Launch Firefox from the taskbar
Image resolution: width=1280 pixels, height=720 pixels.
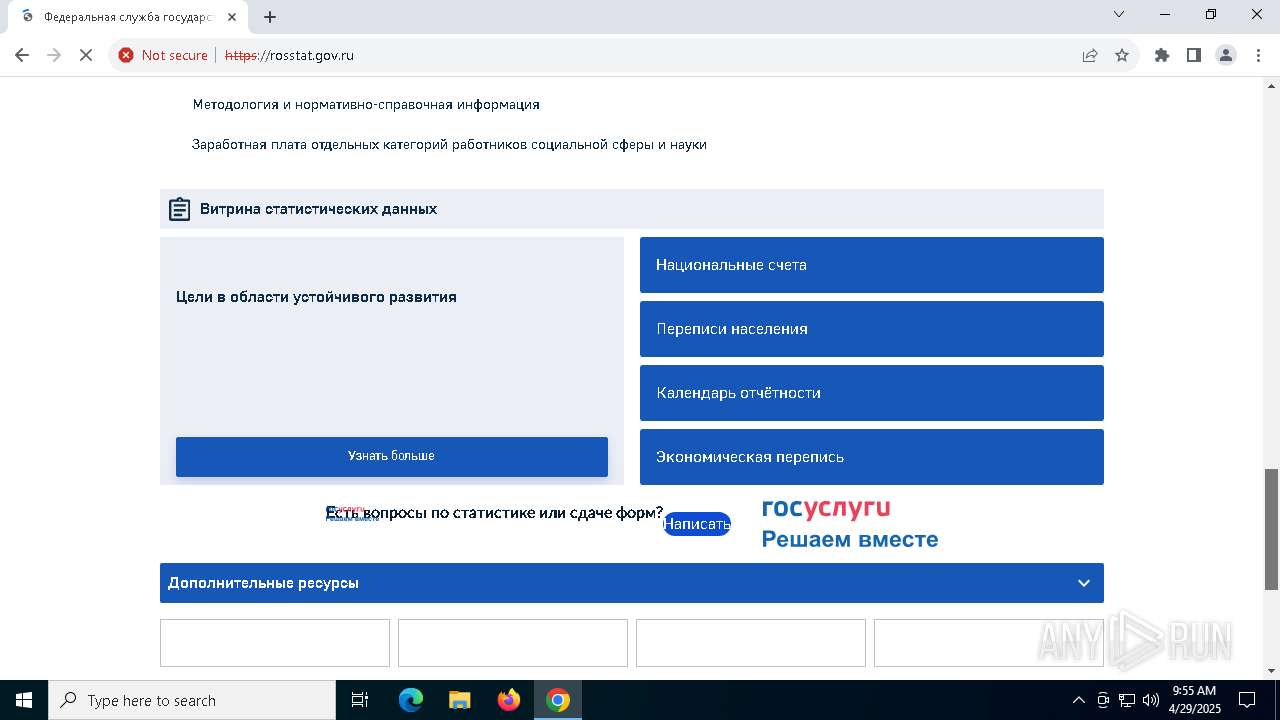509,700
